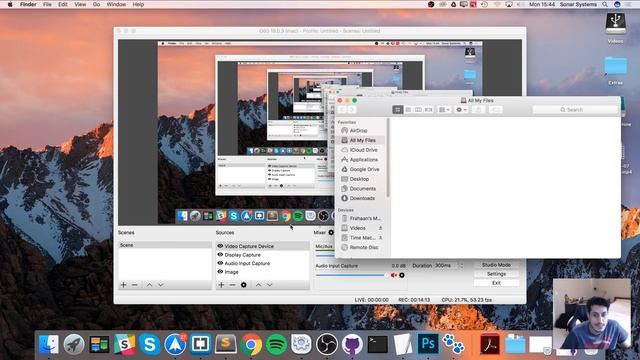The image size is (640, 360).
Task: Click the Duration 300ms stepper arrows
Action: click(462, 265)
